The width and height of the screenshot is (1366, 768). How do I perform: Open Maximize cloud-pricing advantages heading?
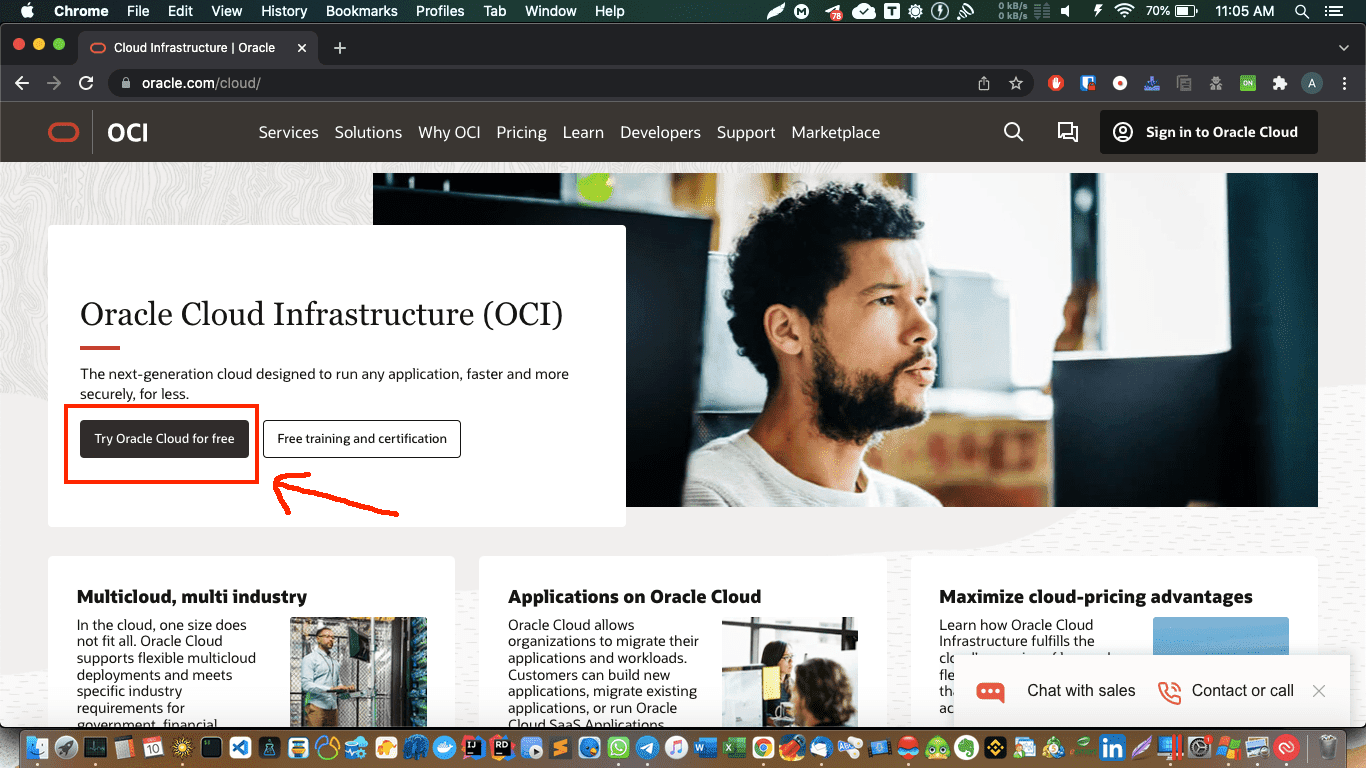pyautogui.click(x=1096, y=597)
